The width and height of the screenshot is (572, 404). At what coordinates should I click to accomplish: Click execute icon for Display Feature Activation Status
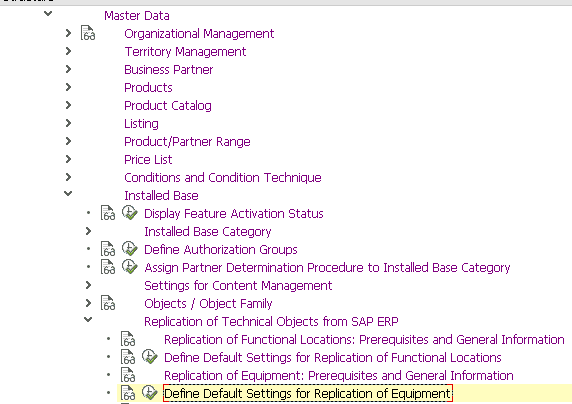pyautogui.click(x=130, y=212)
